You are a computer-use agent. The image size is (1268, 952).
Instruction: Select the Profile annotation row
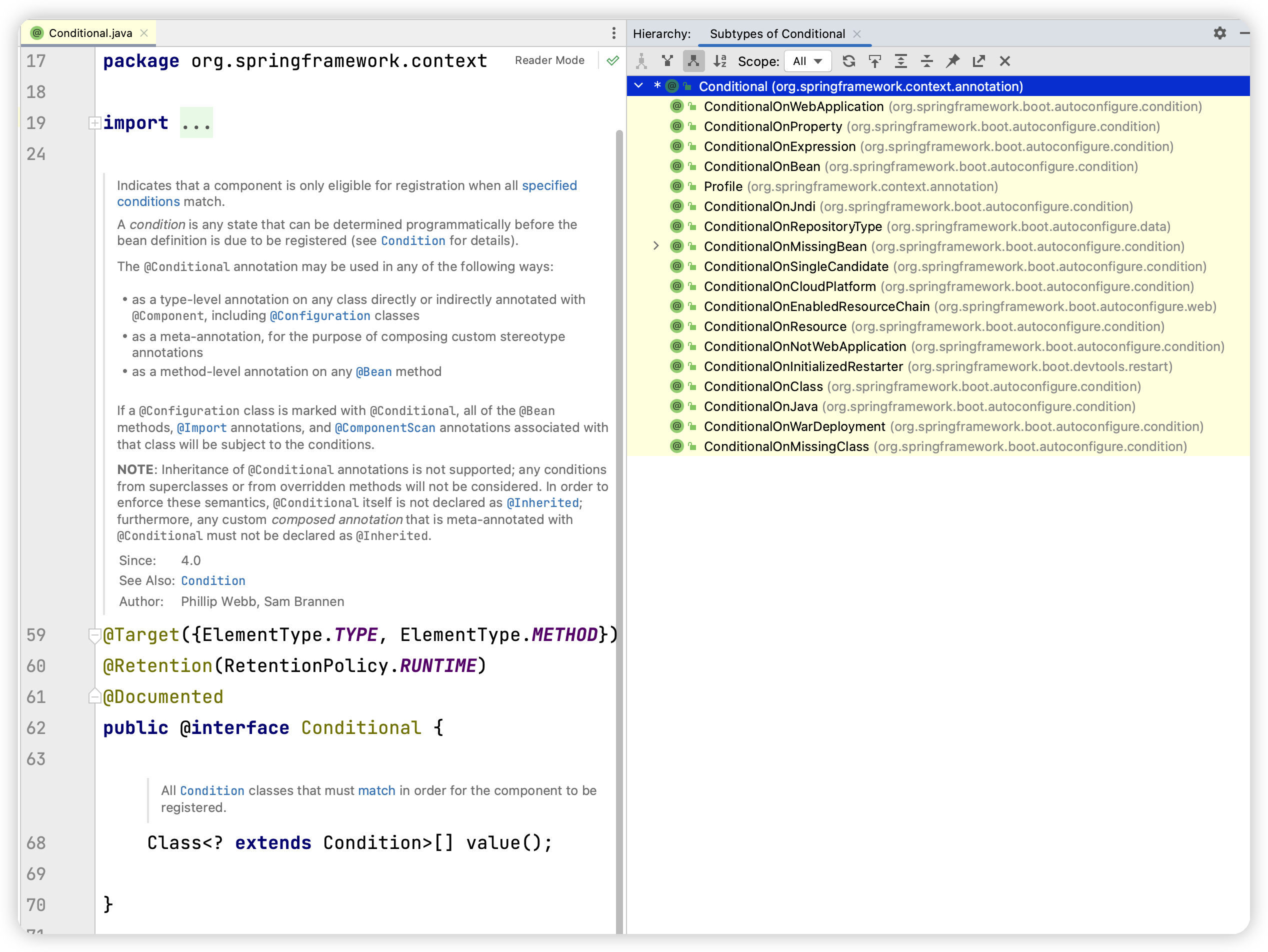(x=938, y=186)
